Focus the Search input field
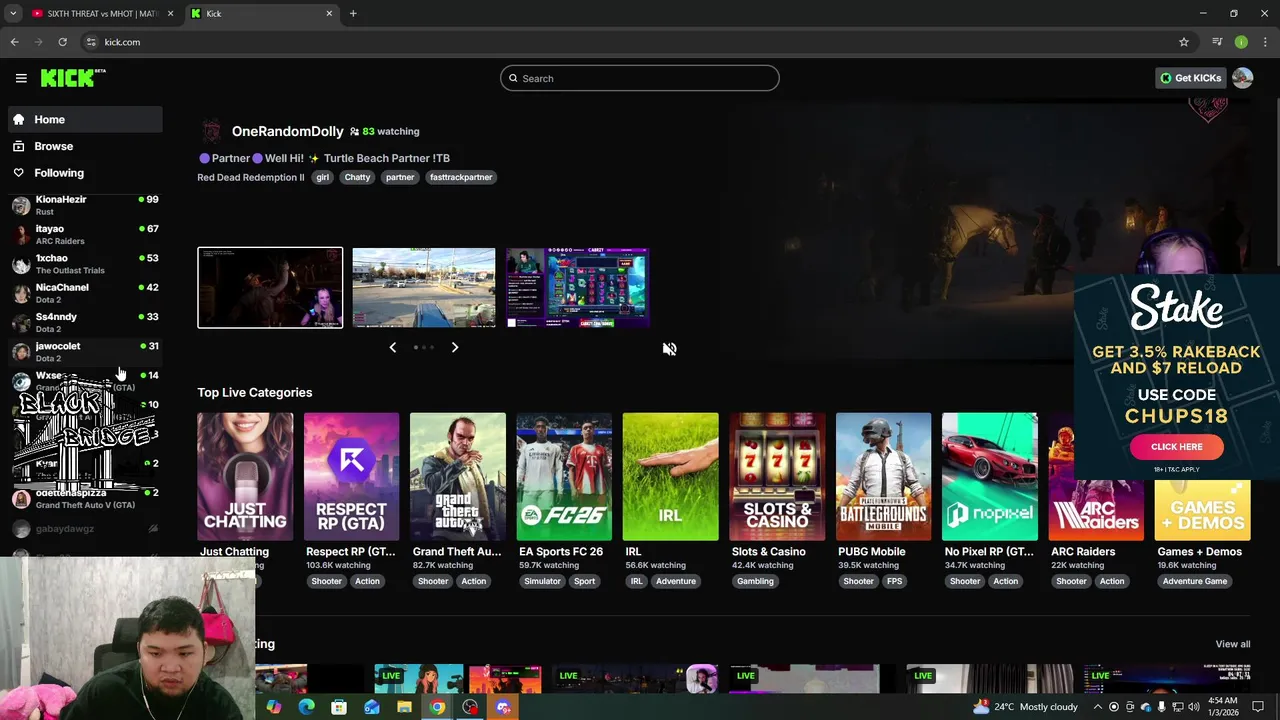The width and height of the screenshot is (1280, 720). (x=640, y=78)
